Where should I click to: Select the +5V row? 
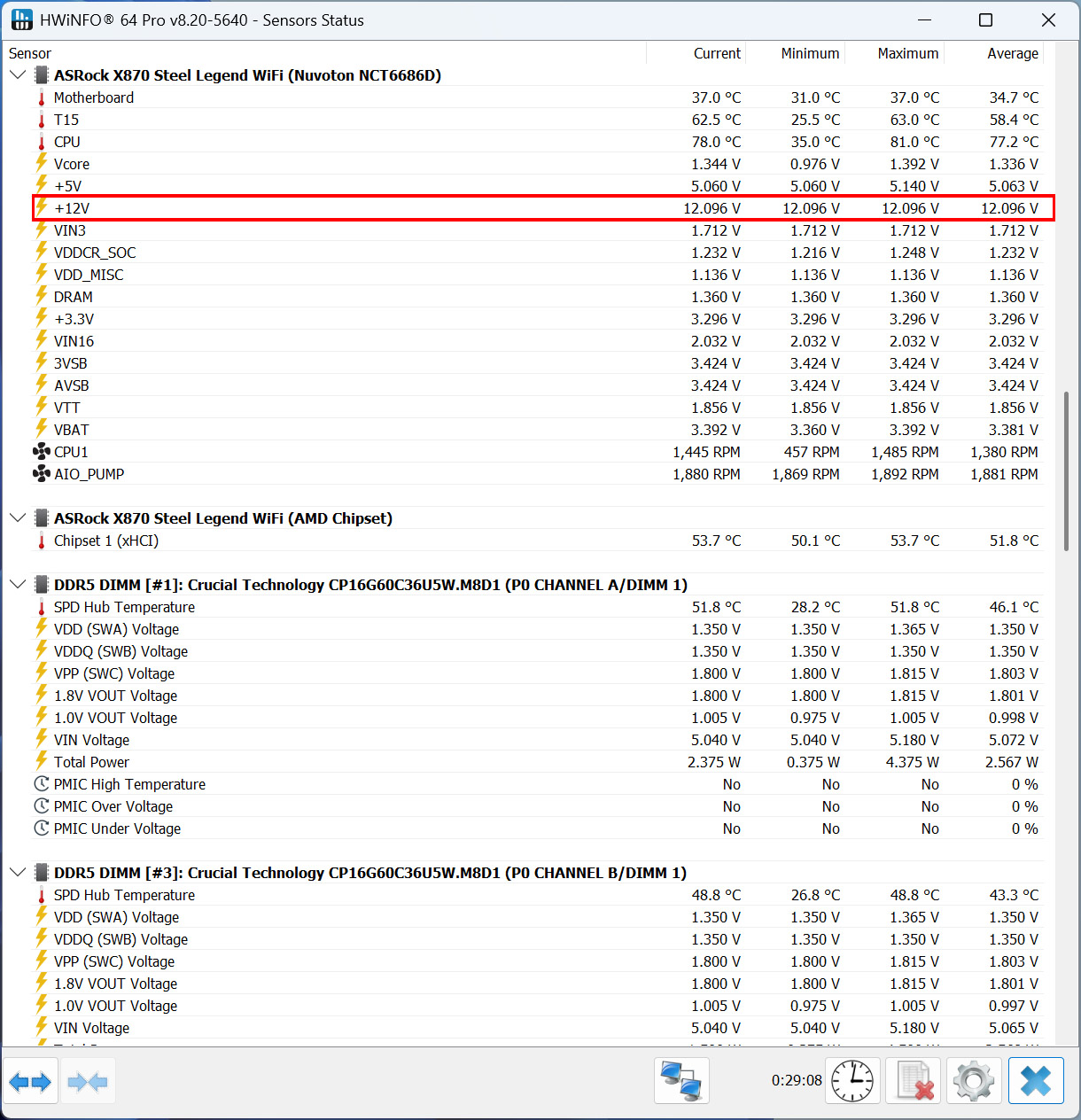click(538, 186)
